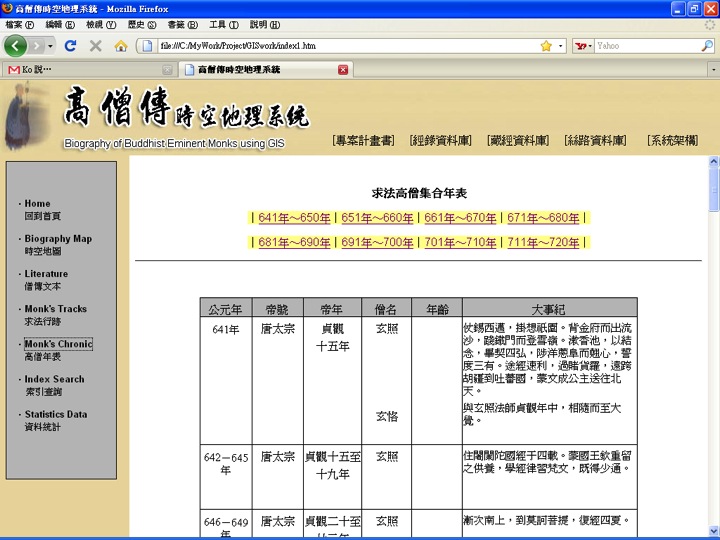Click the stop loading X icon

96,45
